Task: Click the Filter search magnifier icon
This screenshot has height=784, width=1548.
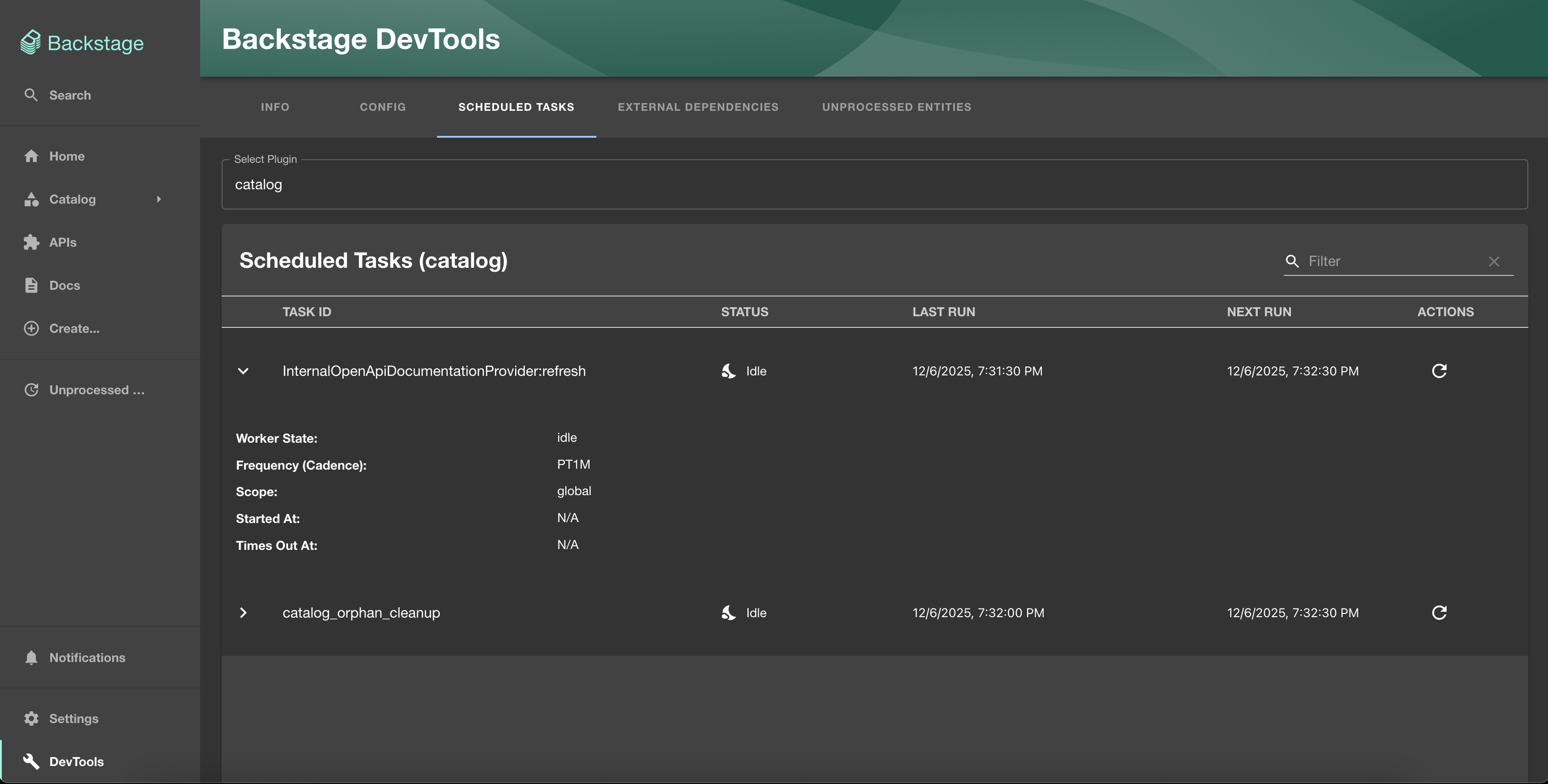Action: point(1292,261)
